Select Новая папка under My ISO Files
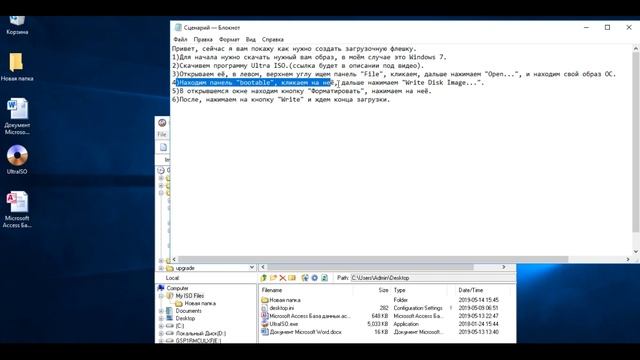 point(200,304)
